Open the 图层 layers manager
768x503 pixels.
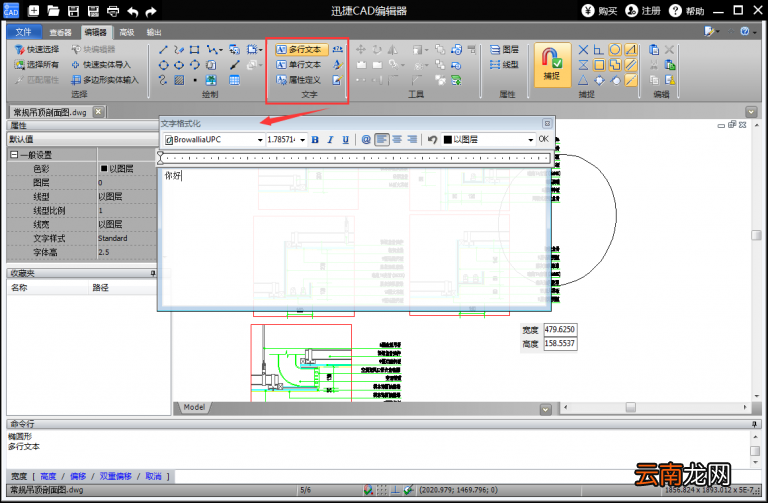click(504, 49)
